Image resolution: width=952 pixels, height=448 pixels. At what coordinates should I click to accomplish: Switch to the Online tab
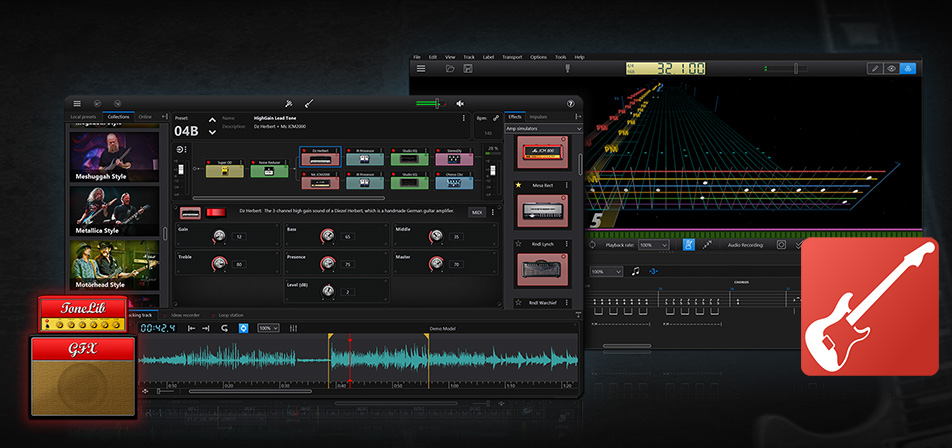point(145,117)
